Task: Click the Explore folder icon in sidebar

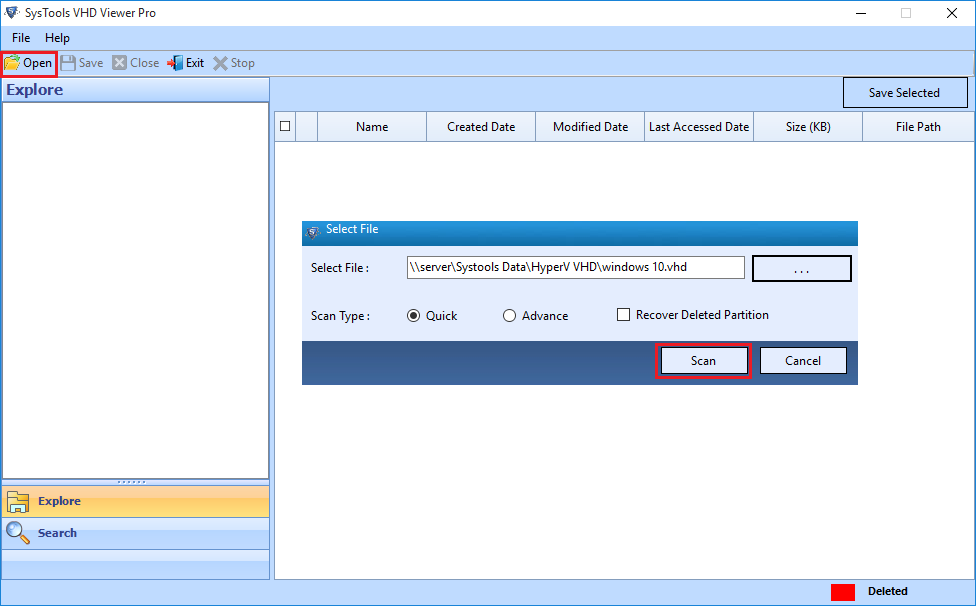Action: [x=17, y=501]
